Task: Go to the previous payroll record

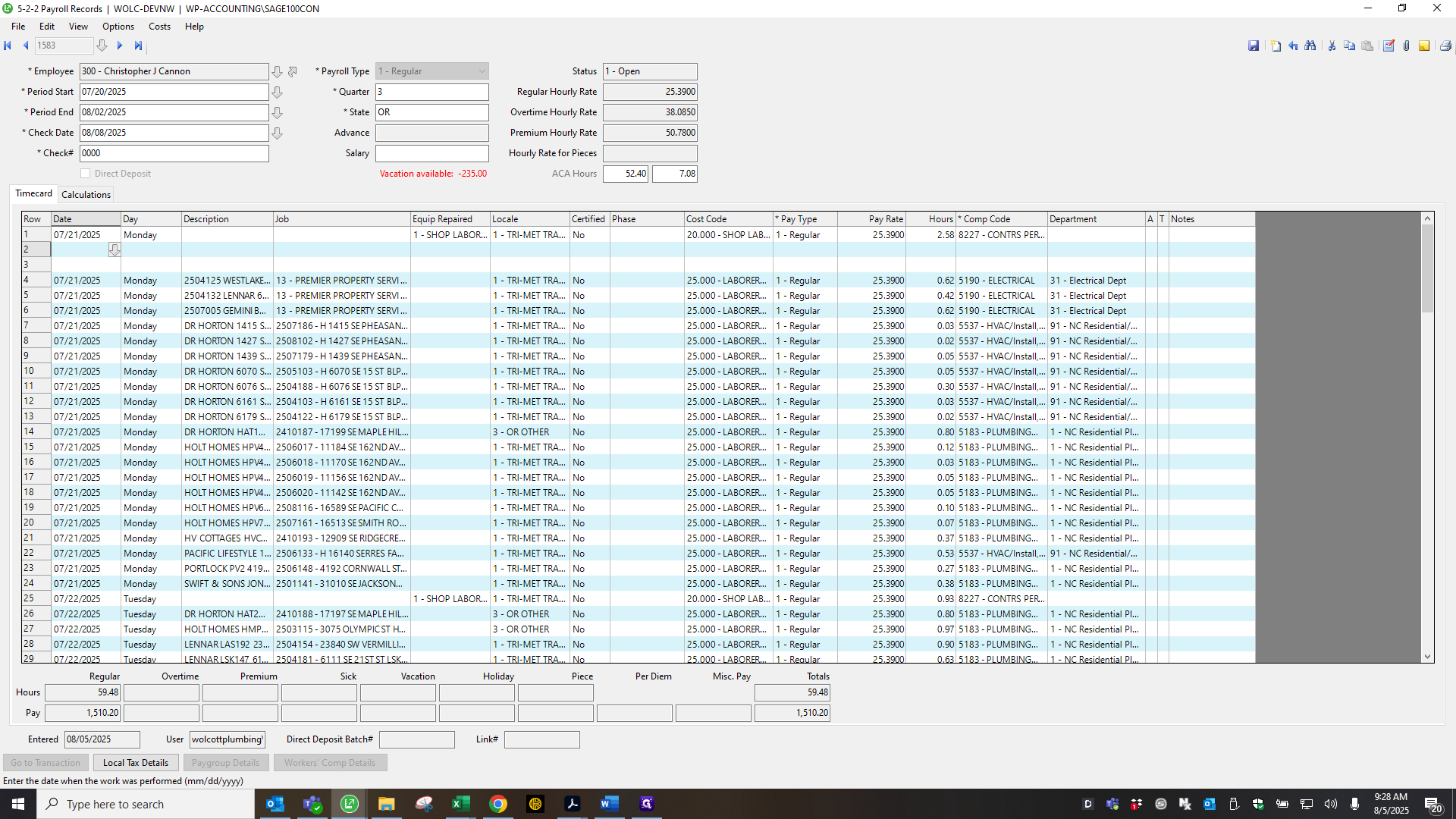Action: click(x=26, y=45)
